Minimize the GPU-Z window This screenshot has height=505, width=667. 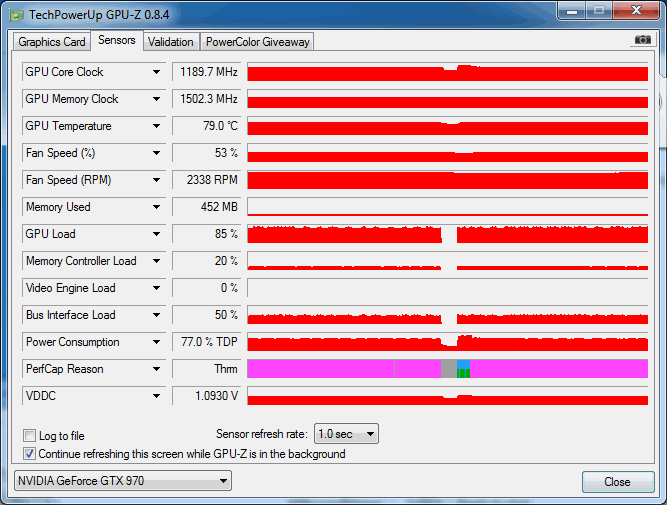tap(573, 10)
